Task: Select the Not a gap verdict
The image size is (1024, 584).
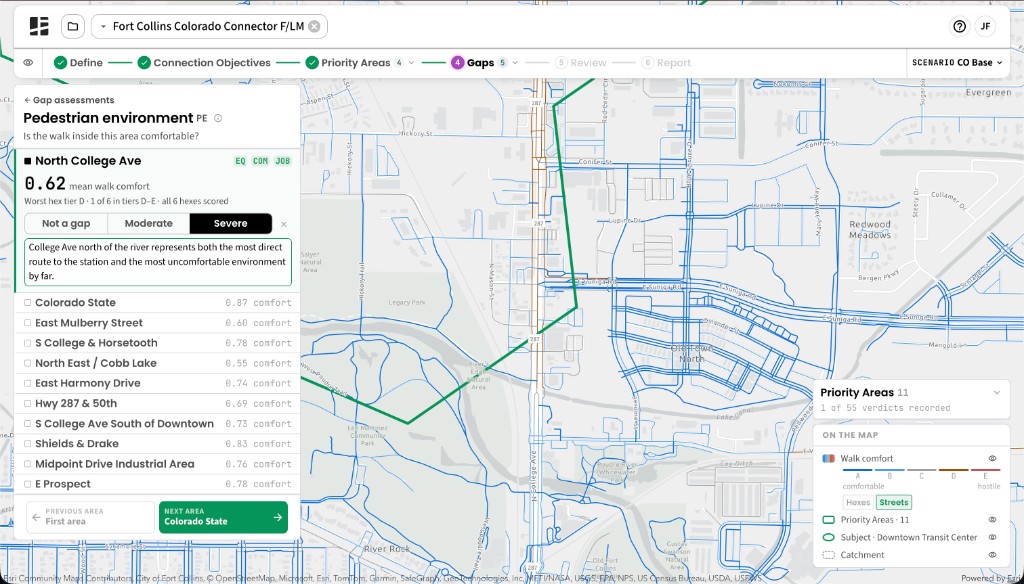Action: click(x=66, y=223)
